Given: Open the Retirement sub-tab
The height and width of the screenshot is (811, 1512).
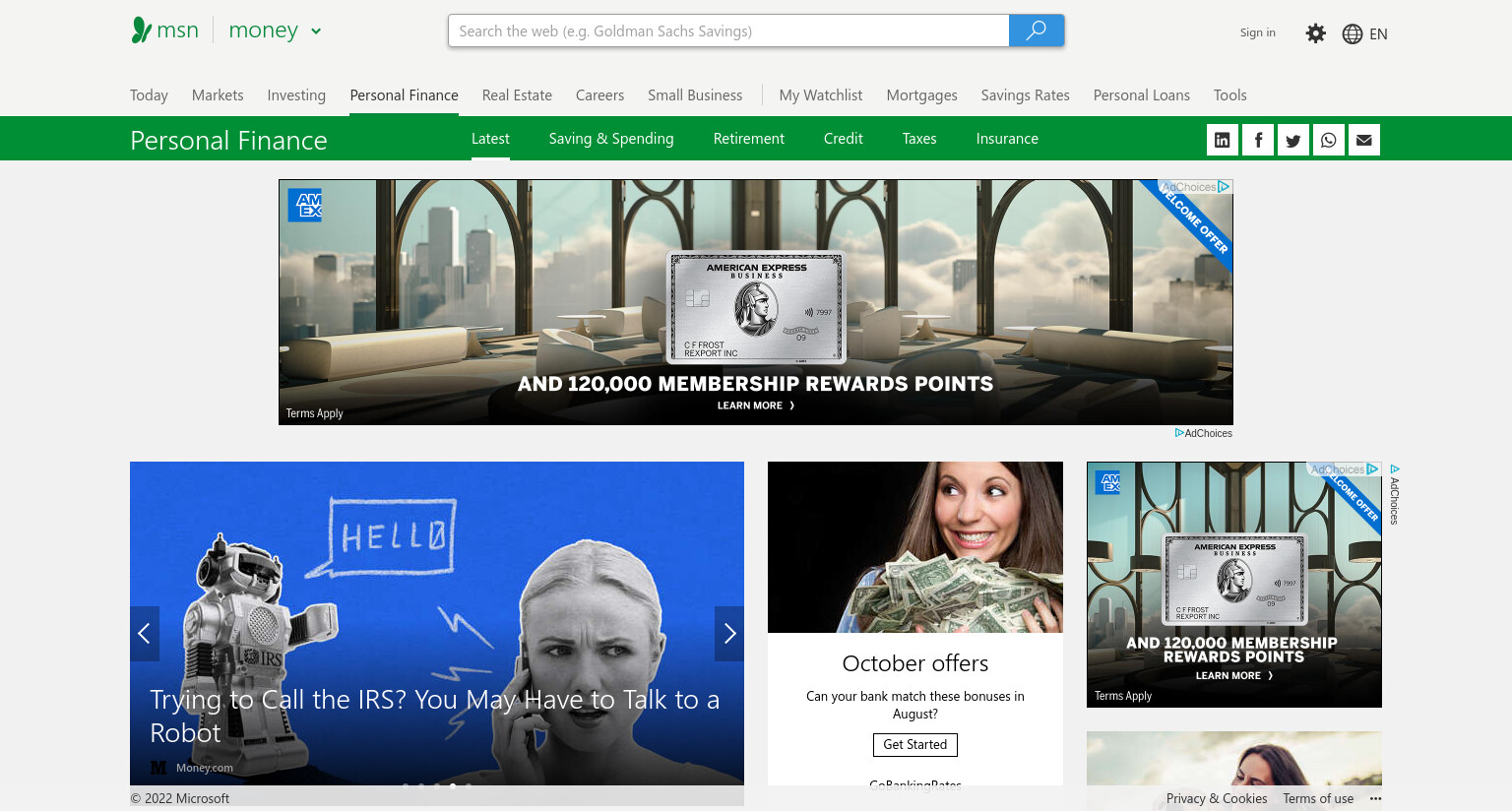Looking at the screenshot, I should pos(749,139).
